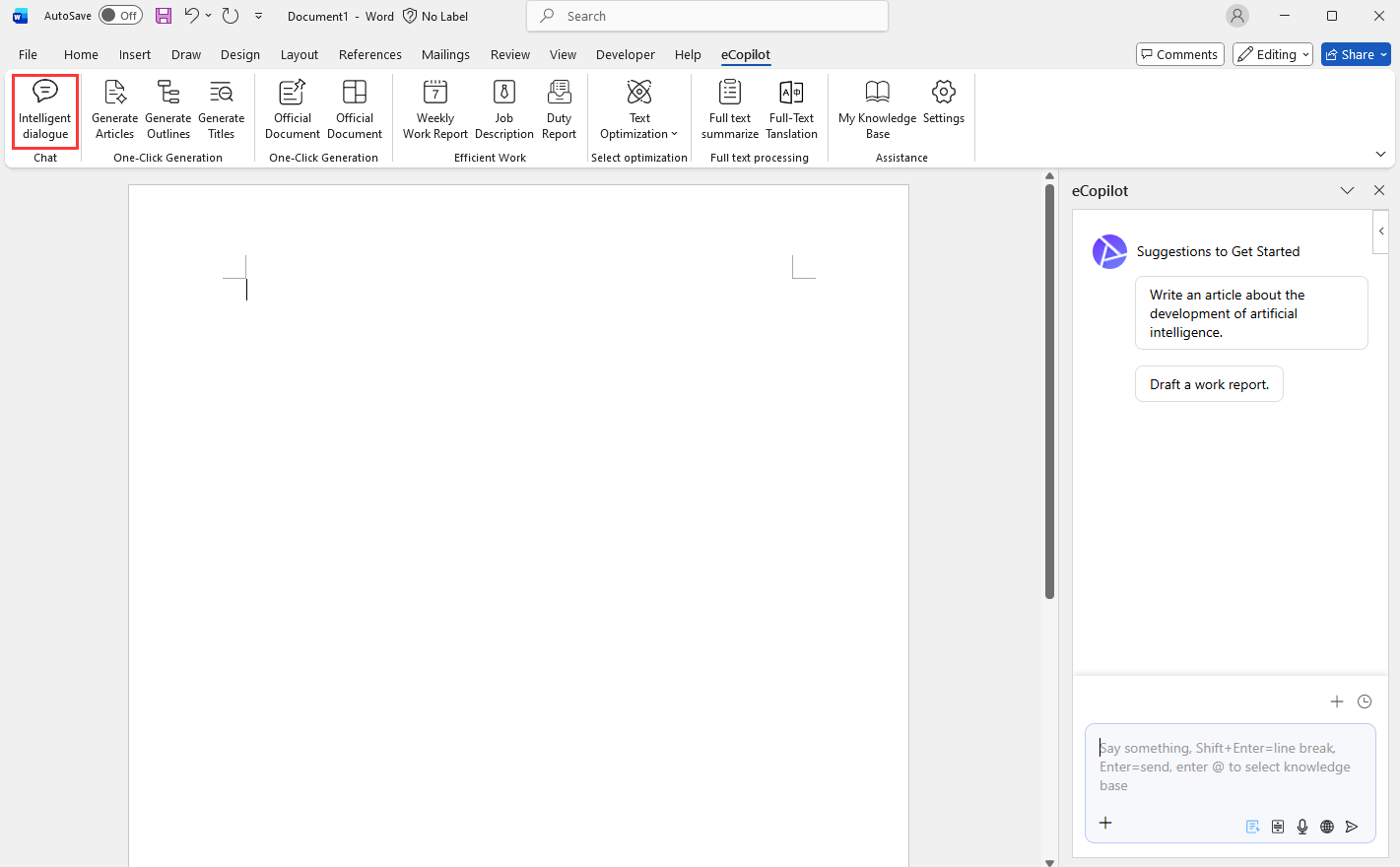Click Generate Outlines icon

coord(168,94)
